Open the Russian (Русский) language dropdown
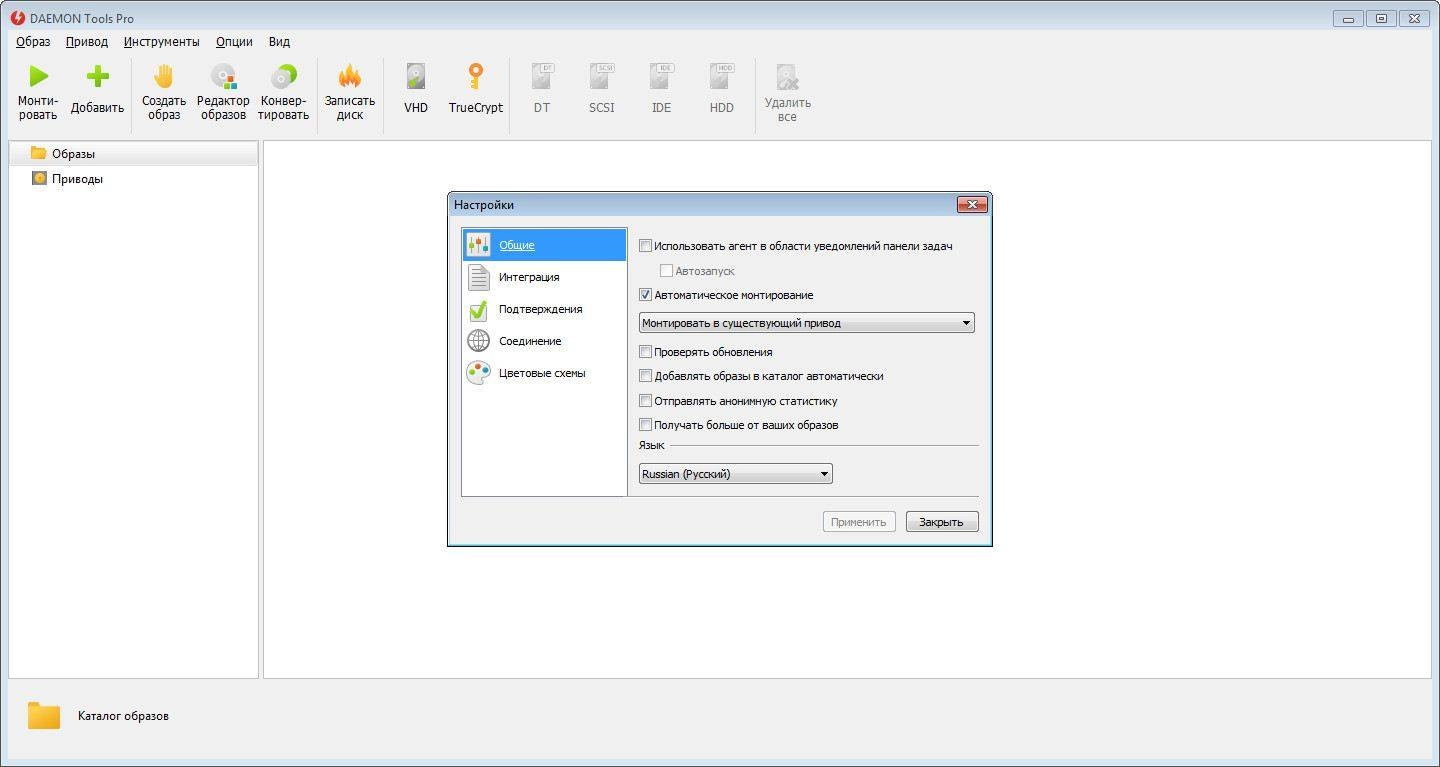1440x767 pixels. coord(735,474)
